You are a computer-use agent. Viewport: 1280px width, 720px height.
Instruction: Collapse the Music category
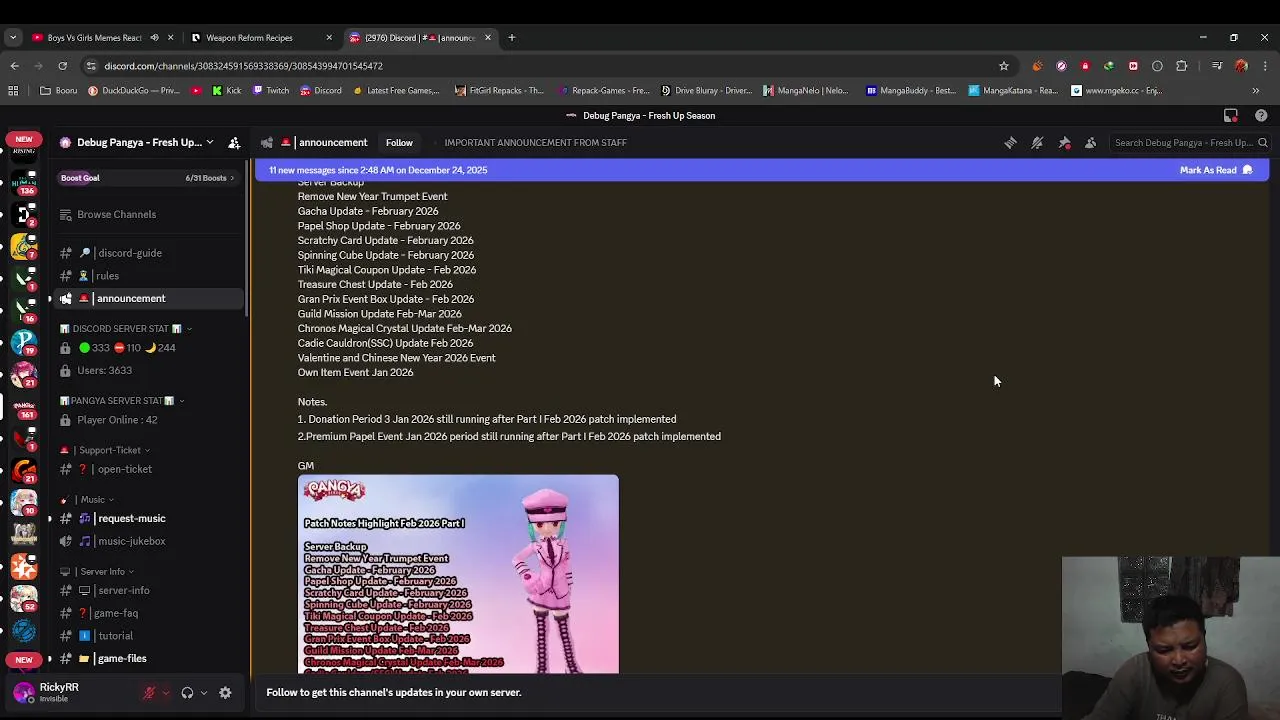tap(87, 499)
